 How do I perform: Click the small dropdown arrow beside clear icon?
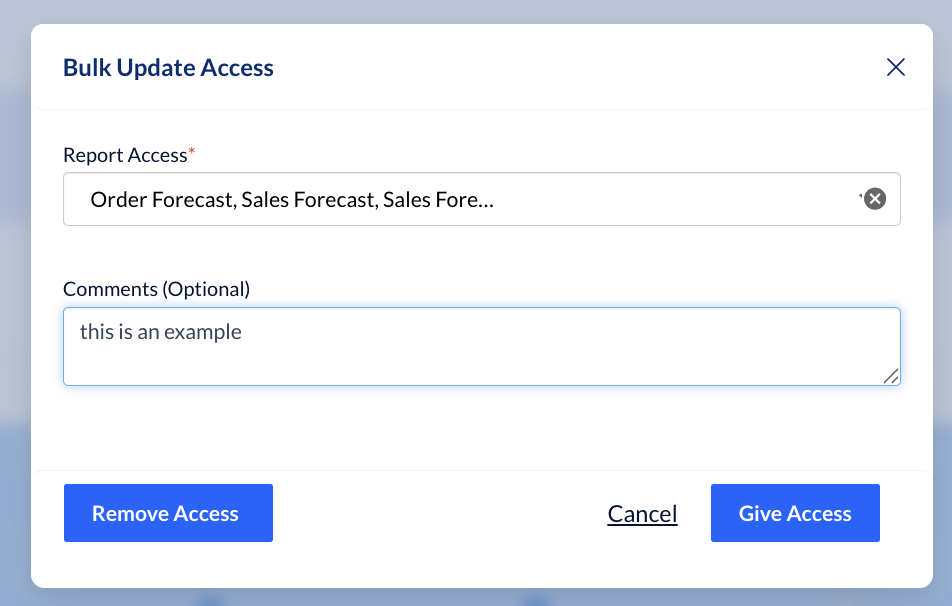[860, 197]
